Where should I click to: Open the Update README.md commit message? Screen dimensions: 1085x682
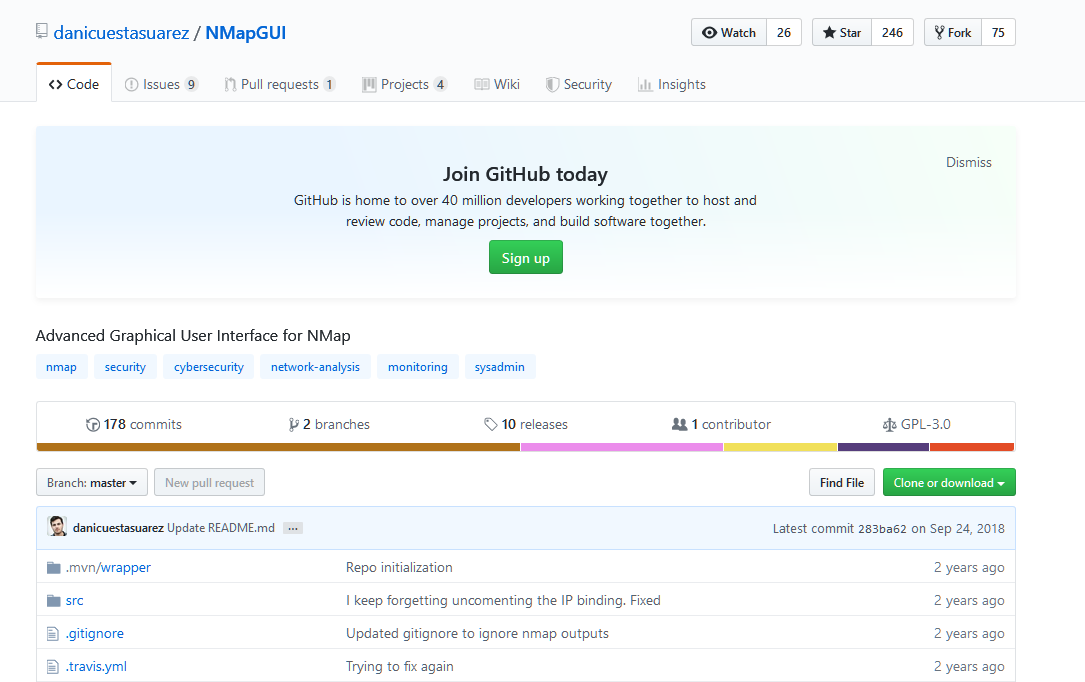[221, 528]
